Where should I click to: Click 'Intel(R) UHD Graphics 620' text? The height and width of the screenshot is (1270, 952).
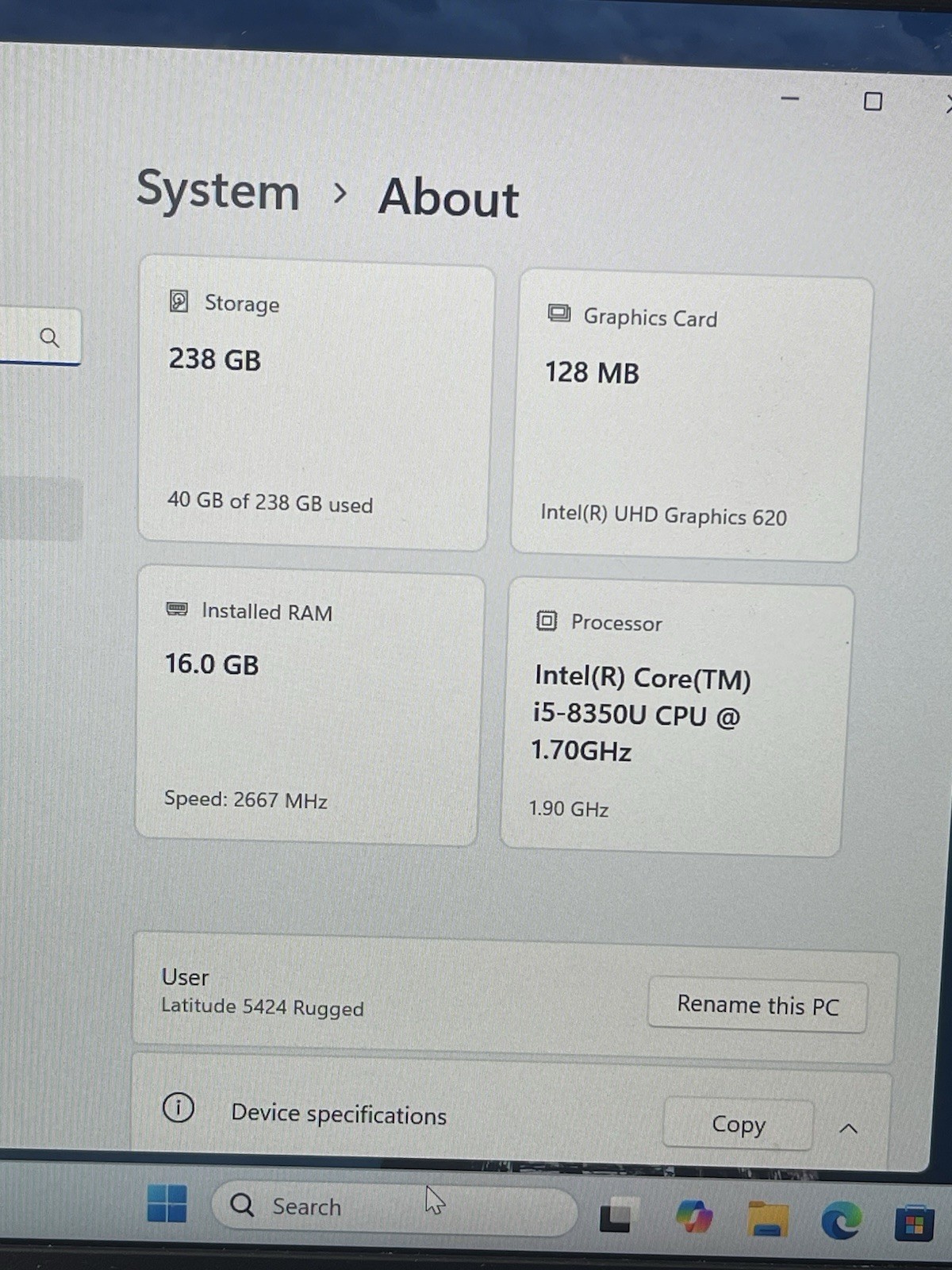(663, 515)
